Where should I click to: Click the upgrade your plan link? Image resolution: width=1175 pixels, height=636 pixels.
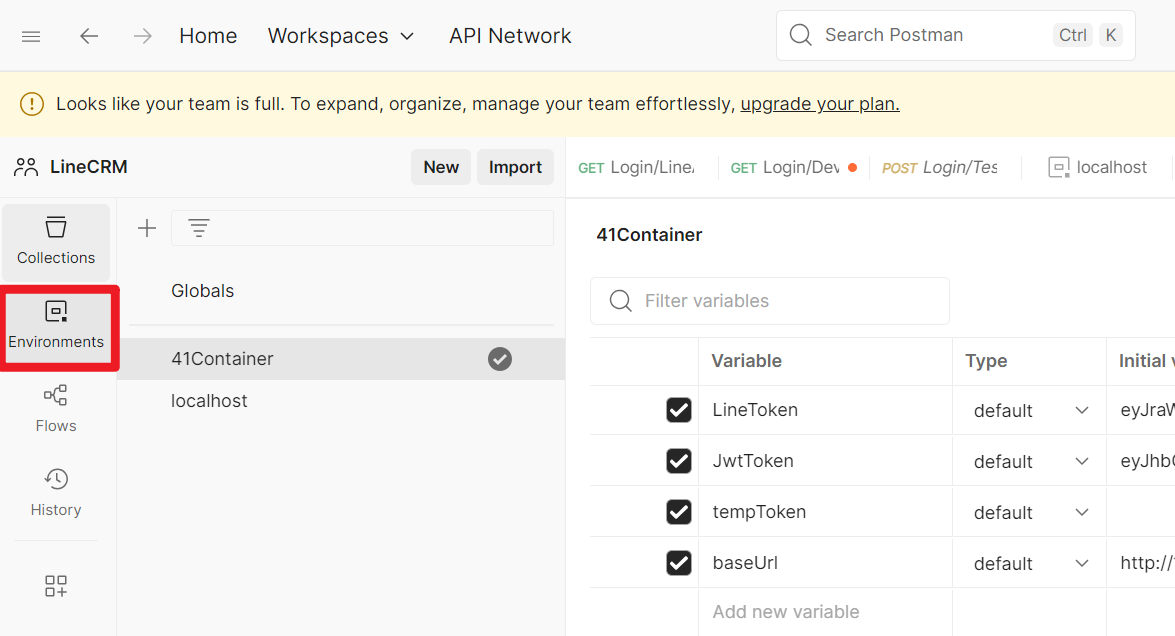[819, 104]
